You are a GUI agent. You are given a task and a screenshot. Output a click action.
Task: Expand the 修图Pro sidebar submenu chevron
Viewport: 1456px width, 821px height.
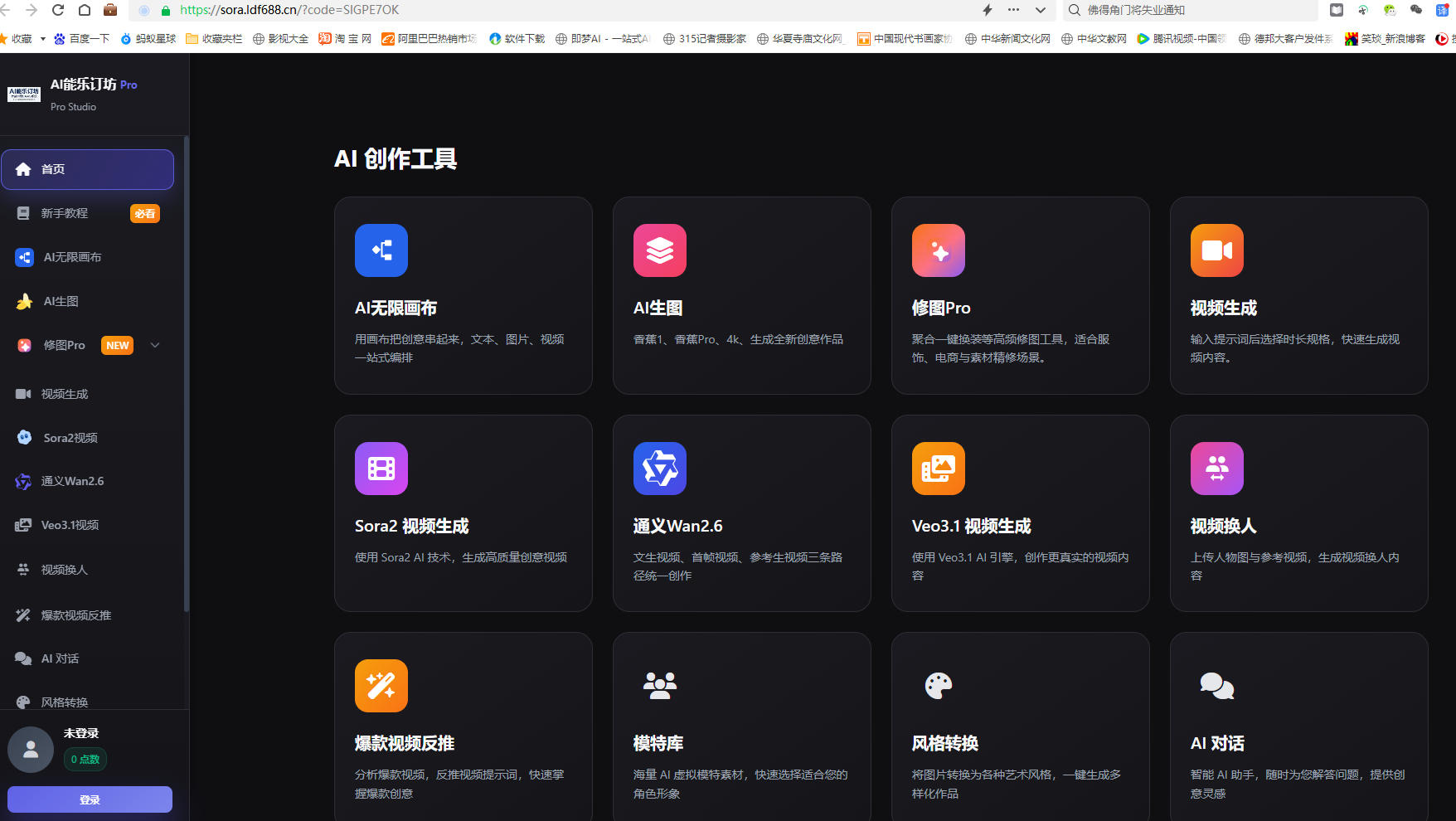(x=155, y=345)
